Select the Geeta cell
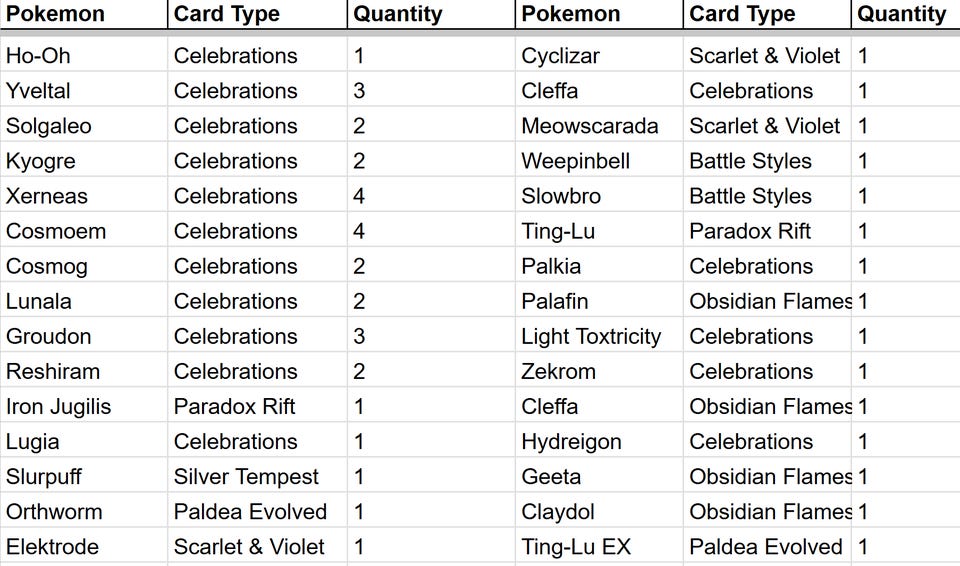The width and height of the screenshot is (960, 566). tap(551, 477)
